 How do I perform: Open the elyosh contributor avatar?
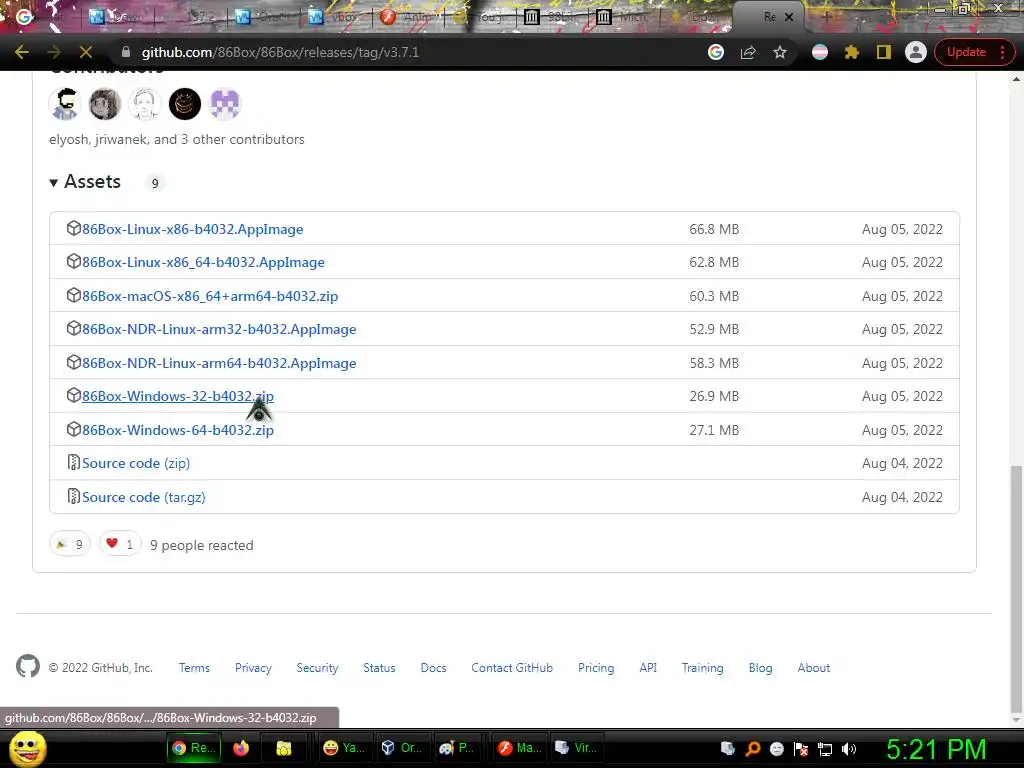coord(65,104)
